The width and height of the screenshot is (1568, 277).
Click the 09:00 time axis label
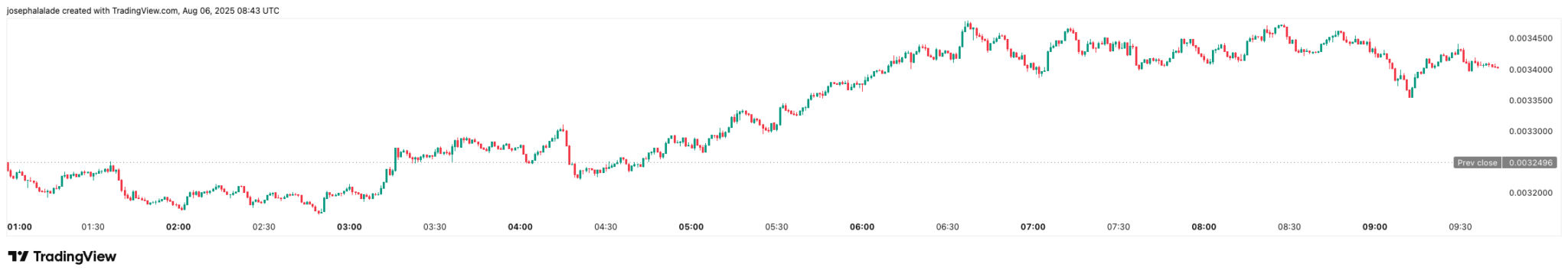coord(1374,227)
